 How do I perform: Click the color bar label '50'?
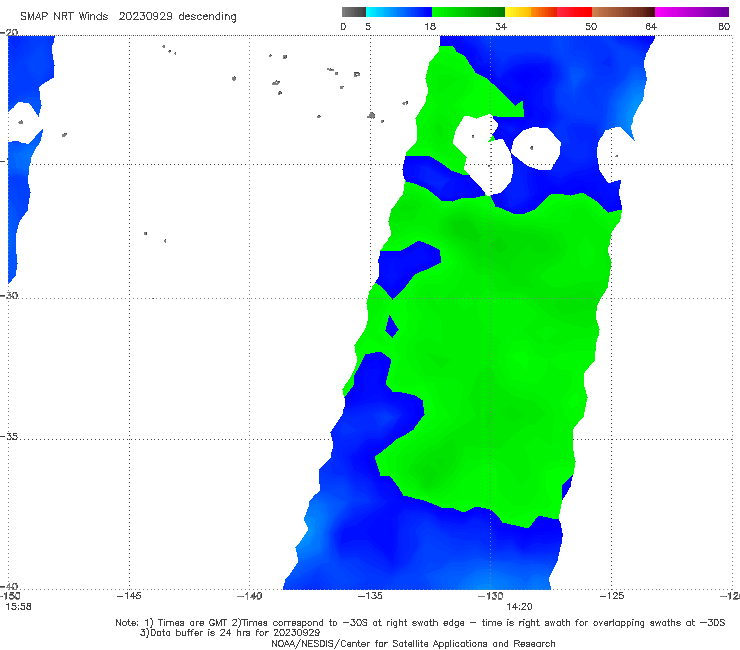[x=591, y=26]
